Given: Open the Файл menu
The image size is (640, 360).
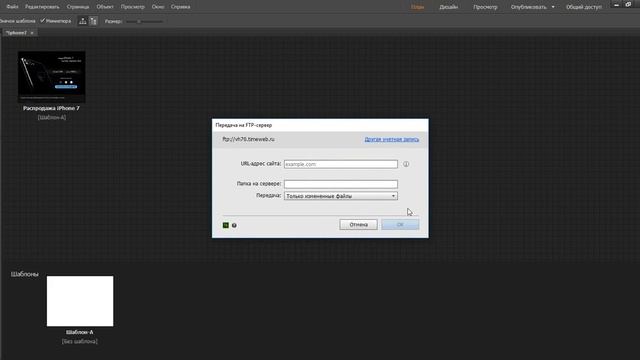Looking at the screenshot, I should coord(12,7).
